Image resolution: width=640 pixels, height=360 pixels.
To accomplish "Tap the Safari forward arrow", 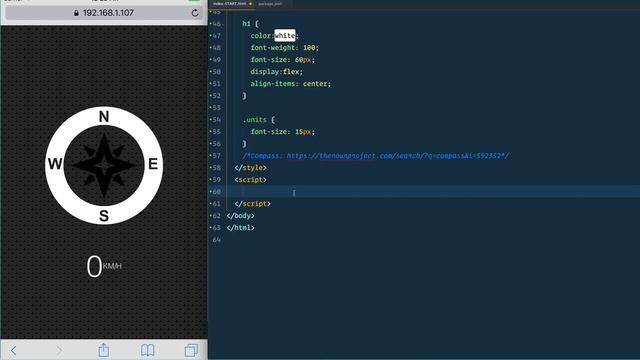I will tap(60, 350).
